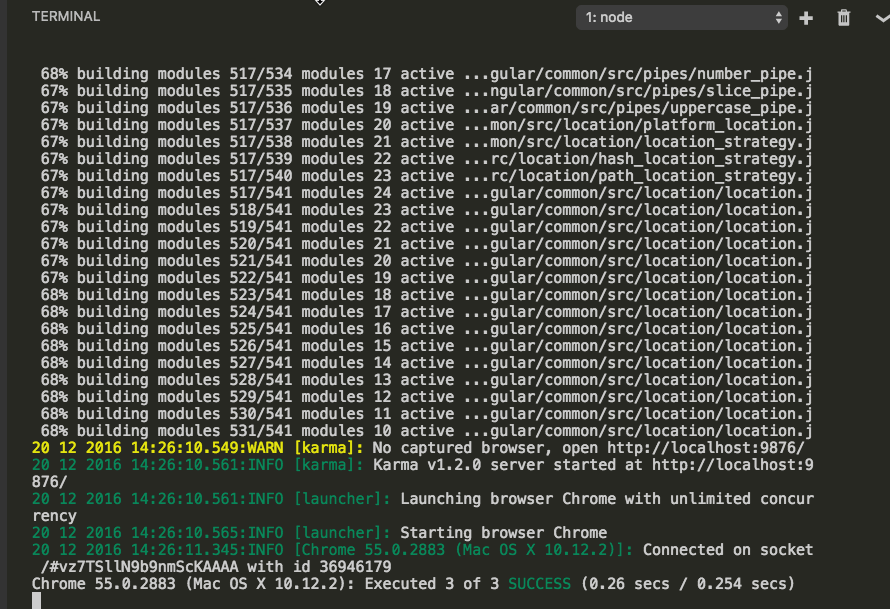Screen dimensions: 890x609
Task: Click the socket id line 'with id 36946179'
Action: tap(320, 567)
